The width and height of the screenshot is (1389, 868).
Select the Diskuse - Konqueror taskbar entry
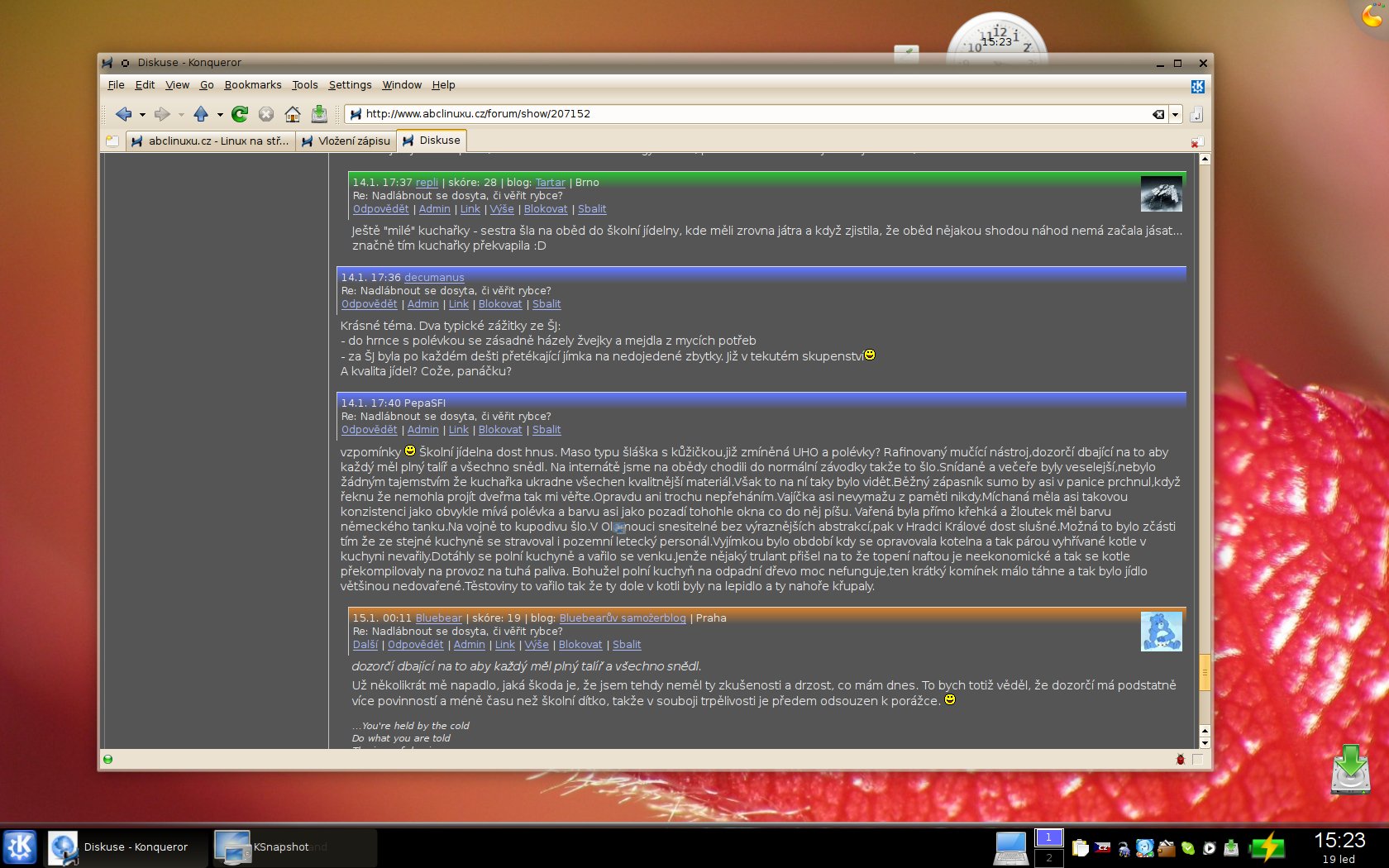click(126, 847)
